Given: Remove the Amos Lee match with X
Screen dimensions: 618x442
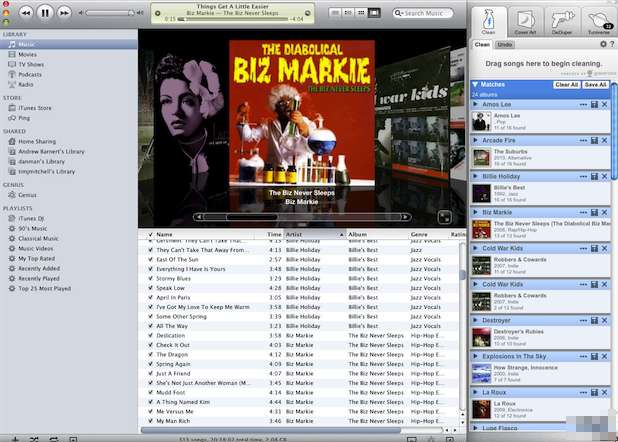Looking at the screenshot, I should pyautogui.click(x=605, y=104).
